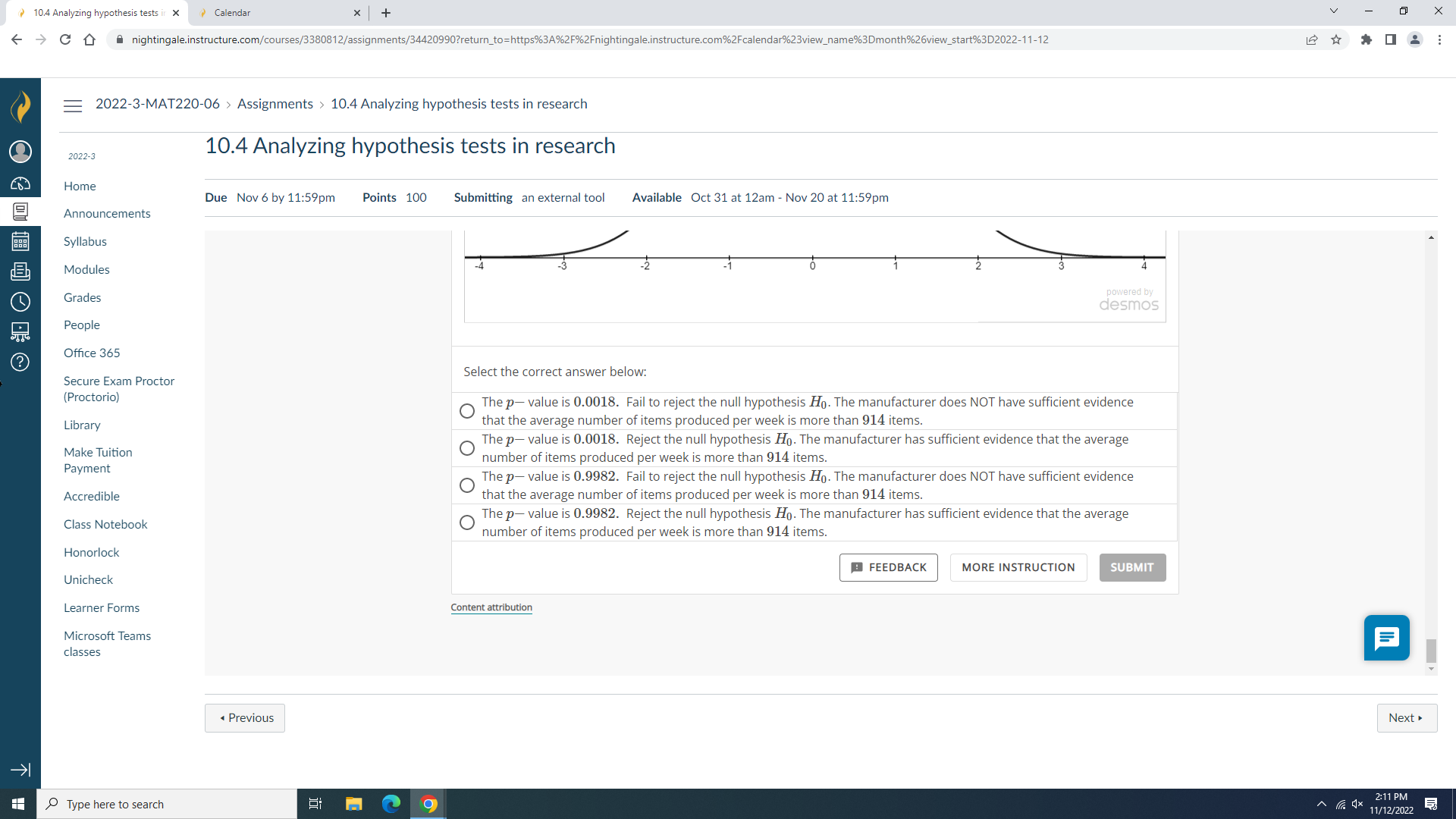This screenshot has width=1456, height=819.
Task: Select the 0.9982 fail to reject answer
Action: 467,485
